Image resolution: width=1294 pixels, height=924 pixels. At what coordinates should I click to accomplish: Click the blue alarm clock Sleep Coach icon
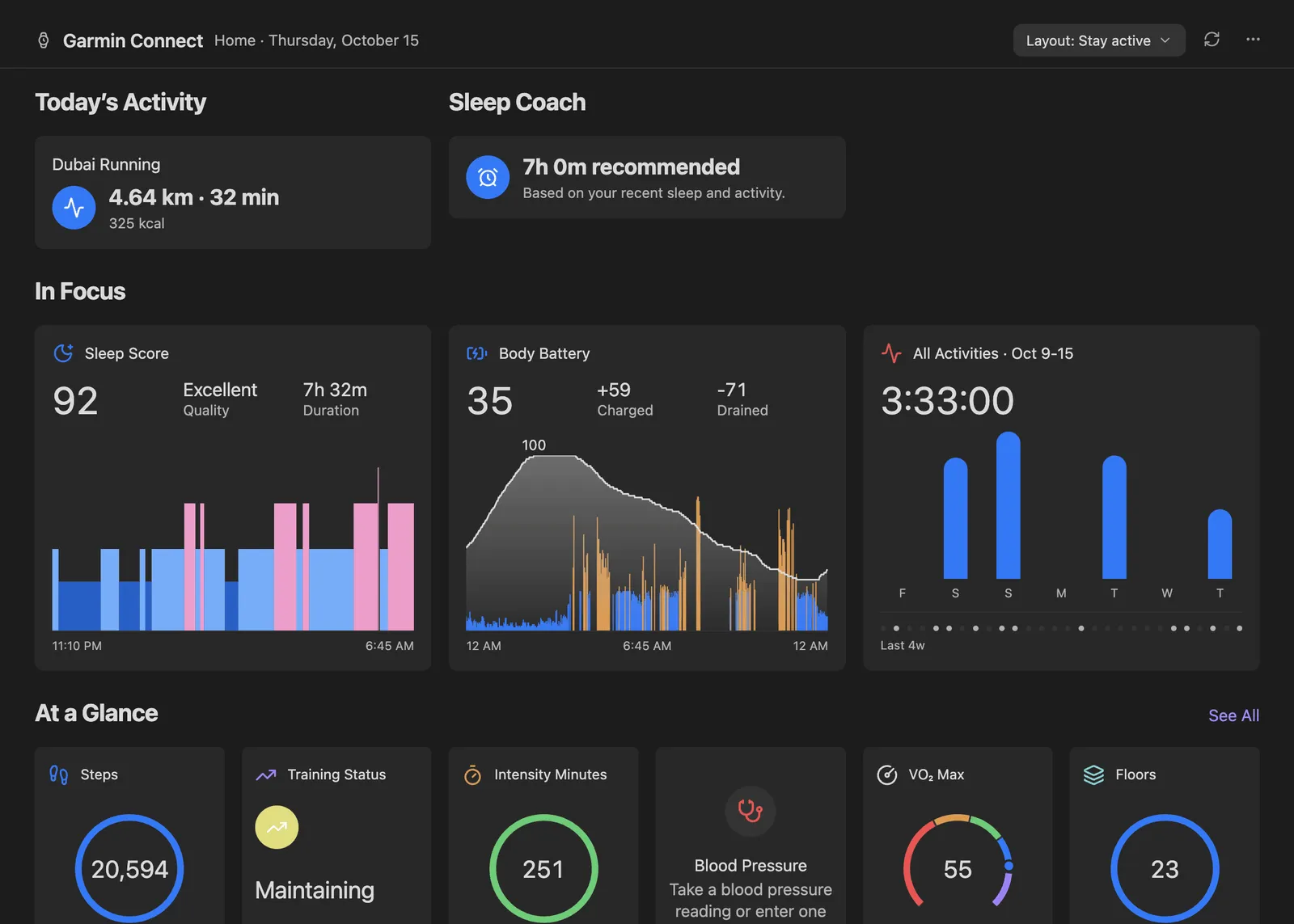click(x=488, y=177)
